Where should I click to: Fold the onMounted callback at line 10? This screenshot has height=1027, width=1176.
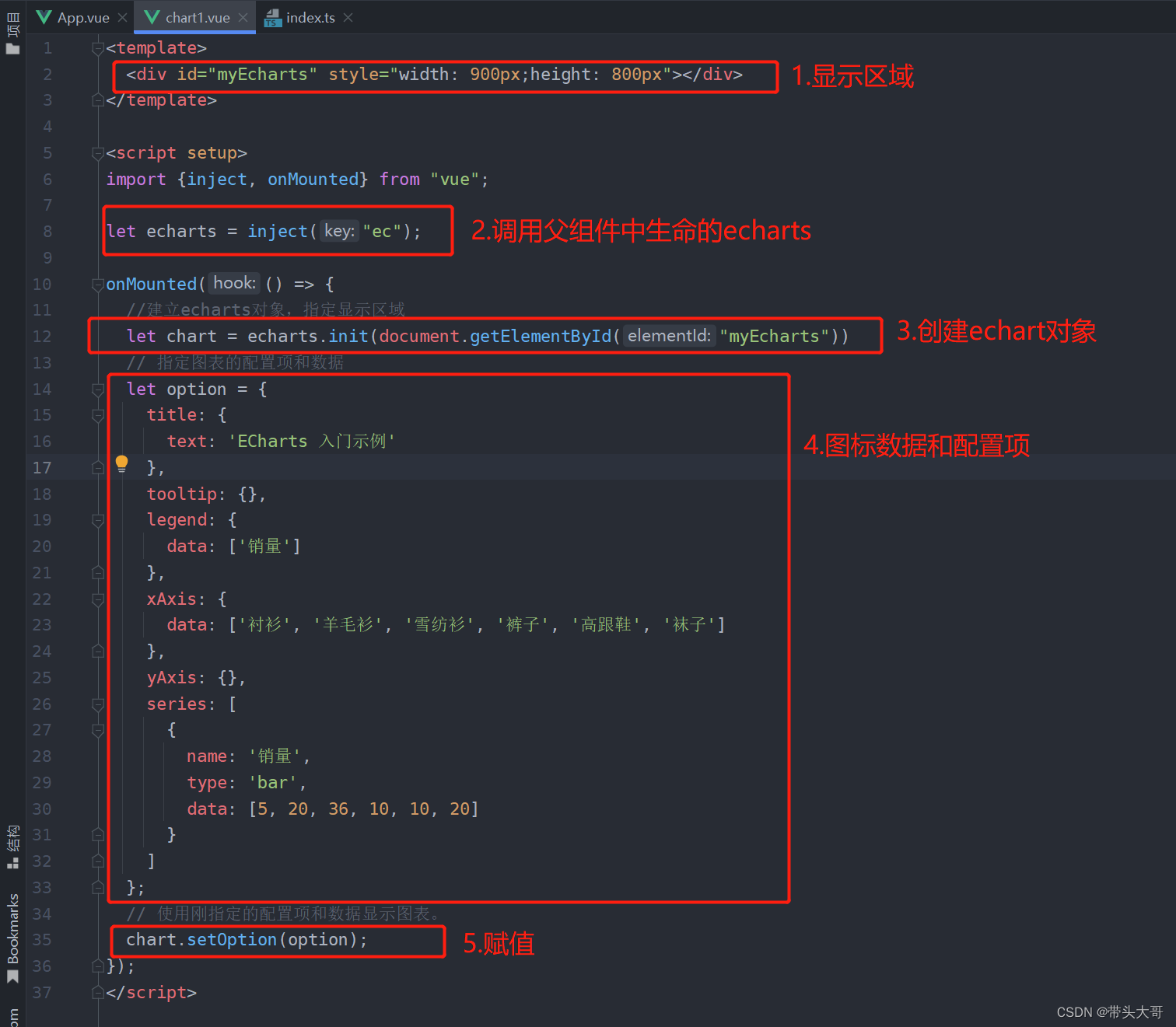[x=98, y=285]
